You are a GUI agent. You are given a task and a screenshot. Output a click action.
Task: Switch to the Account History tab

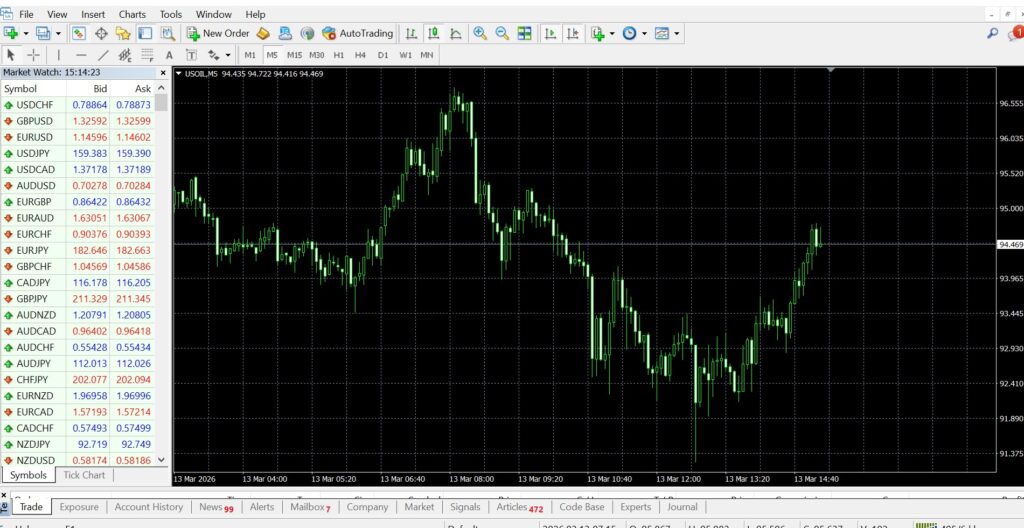coord(148,507)
